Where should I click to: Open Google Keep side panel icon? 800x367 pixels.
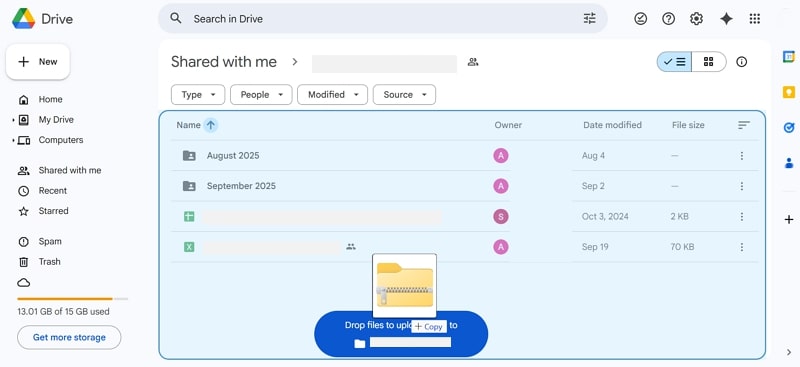tap(789, 92)
